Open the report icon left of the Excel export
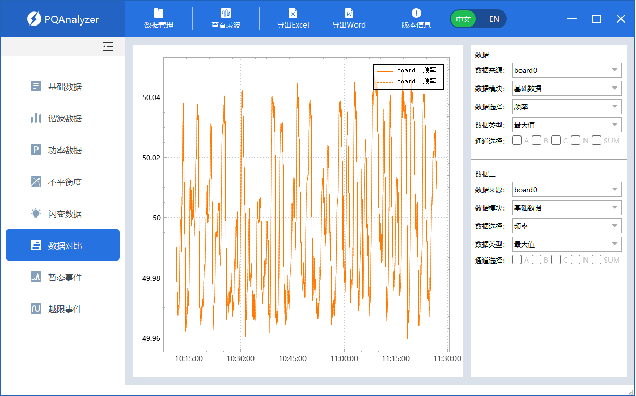Screen dimensions: 636x396 pyautogui.click(x=226, y=13)
